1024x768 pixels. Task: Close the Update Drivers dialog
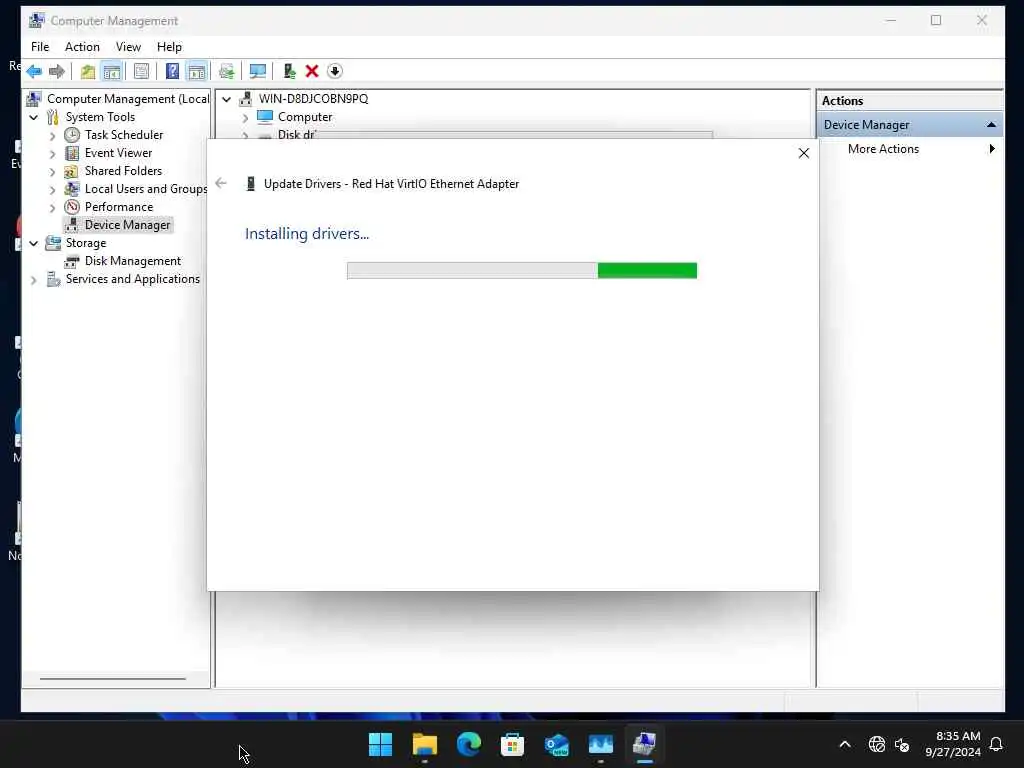point(804,153)
